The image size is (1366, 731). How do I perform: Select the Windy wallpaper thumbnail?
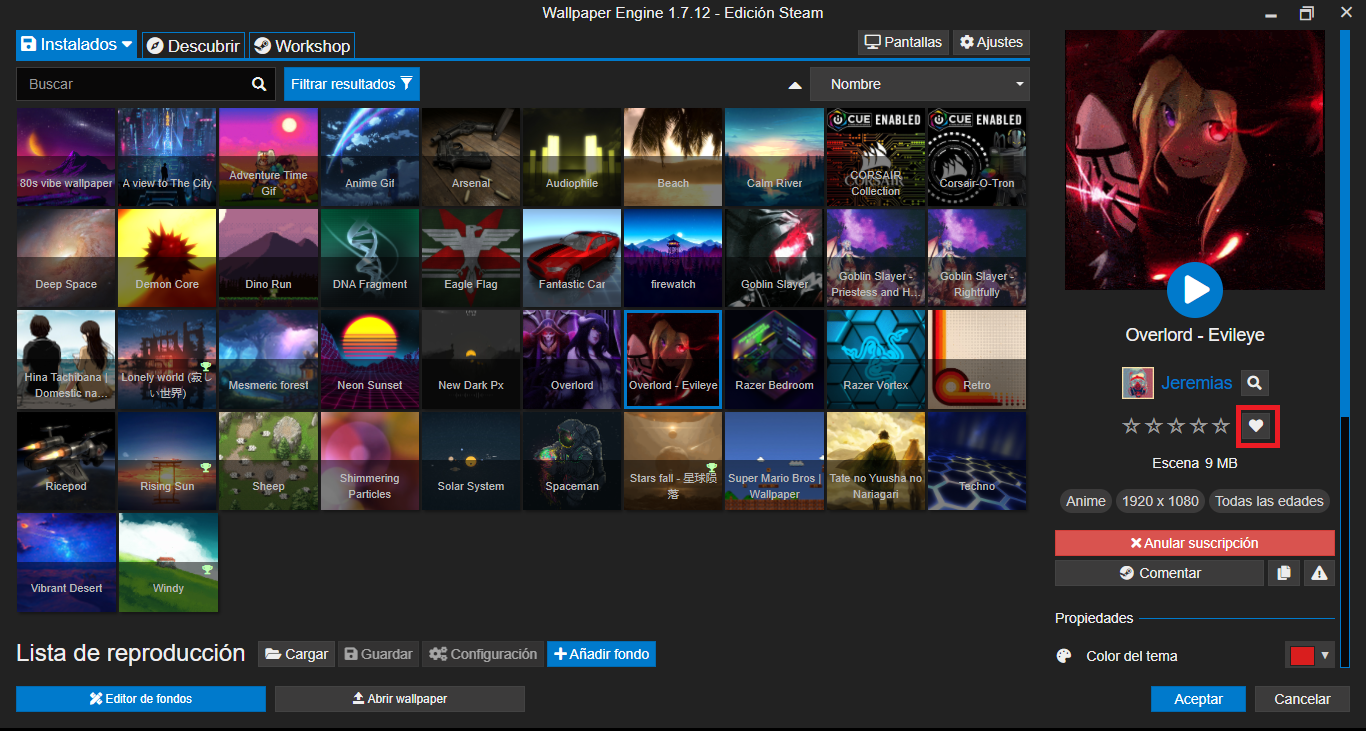167,562
